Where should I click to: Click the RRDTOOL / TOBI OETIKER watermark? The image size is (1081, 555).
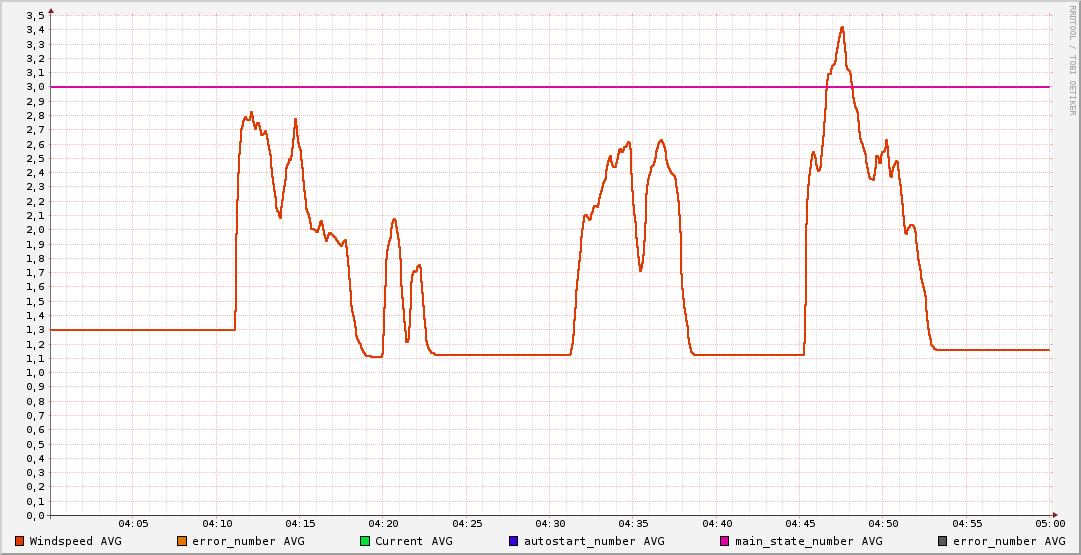point(1072,60)
